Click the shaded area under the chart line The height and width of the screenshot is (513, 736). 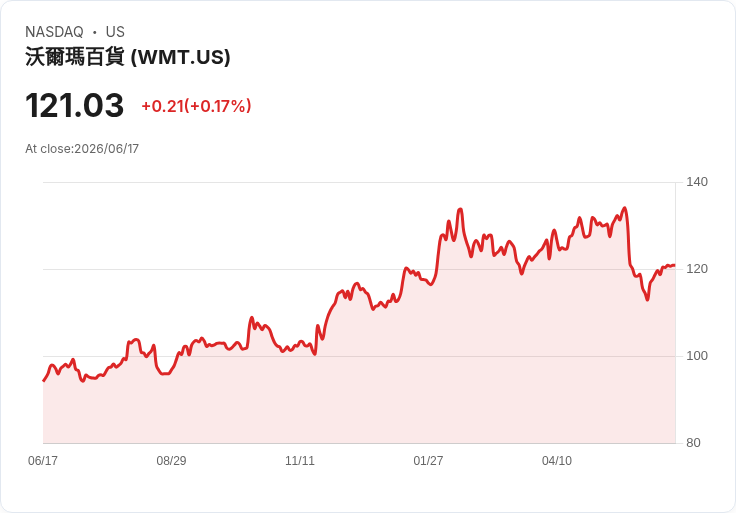pyautogui.click(x=359, y=385)
